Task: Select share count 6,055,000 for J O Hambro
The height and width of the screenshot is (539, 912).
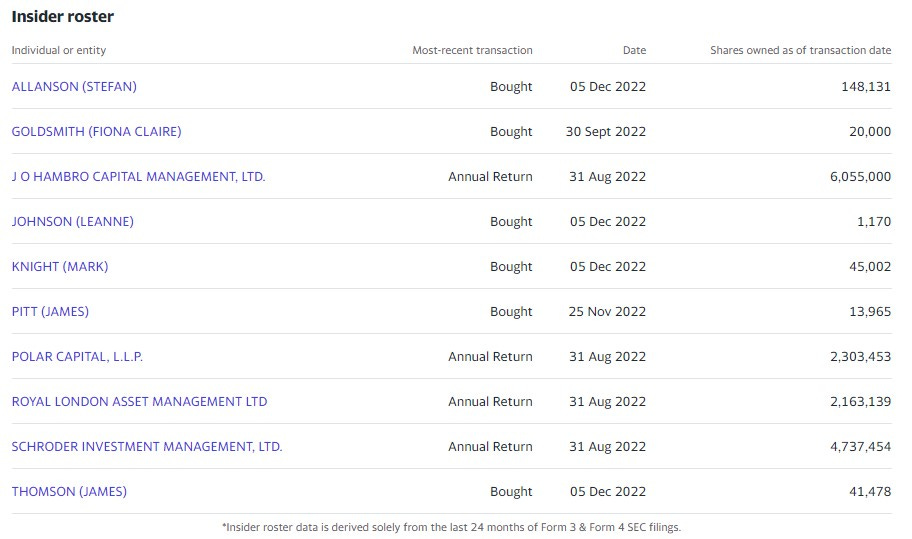Action: pos(860,177)
